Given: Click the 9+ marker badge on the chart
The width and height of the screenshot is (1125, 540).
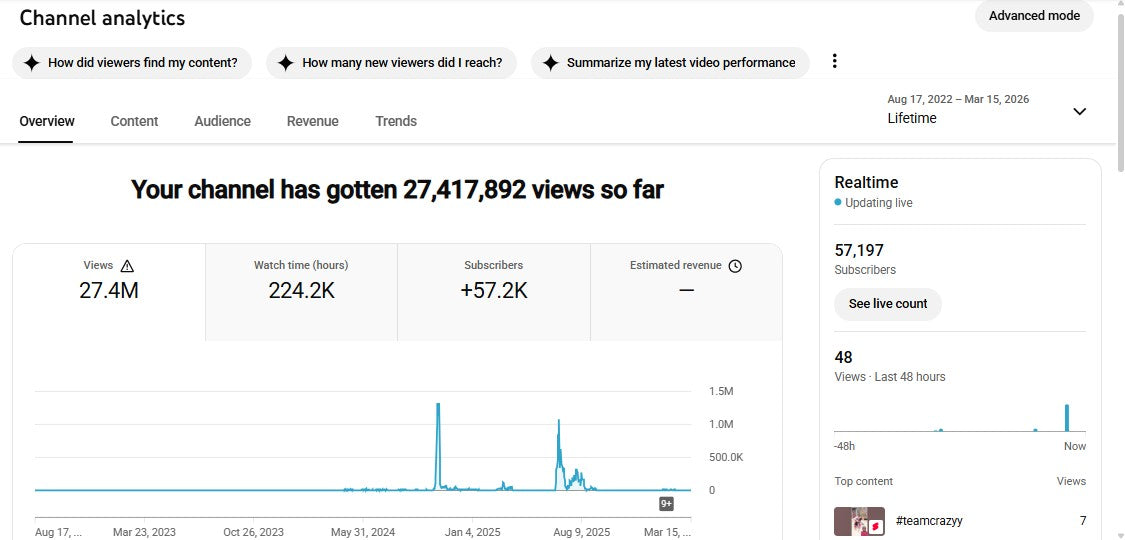Looking at the screenshot, I should click(x=667, y=503).
